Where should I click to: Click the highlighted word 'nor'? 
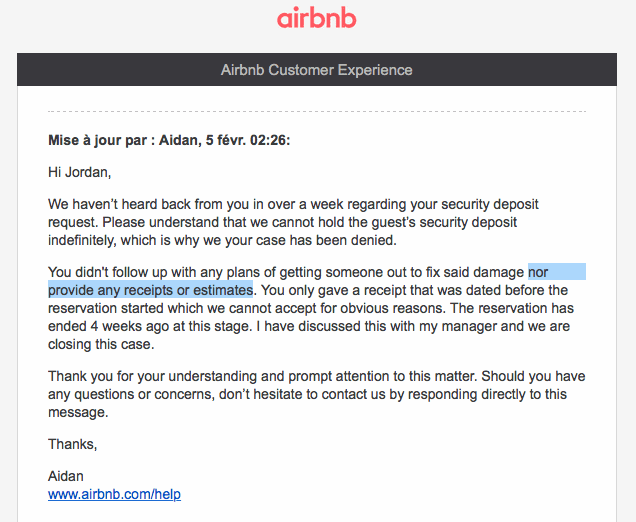coord(538,272)
